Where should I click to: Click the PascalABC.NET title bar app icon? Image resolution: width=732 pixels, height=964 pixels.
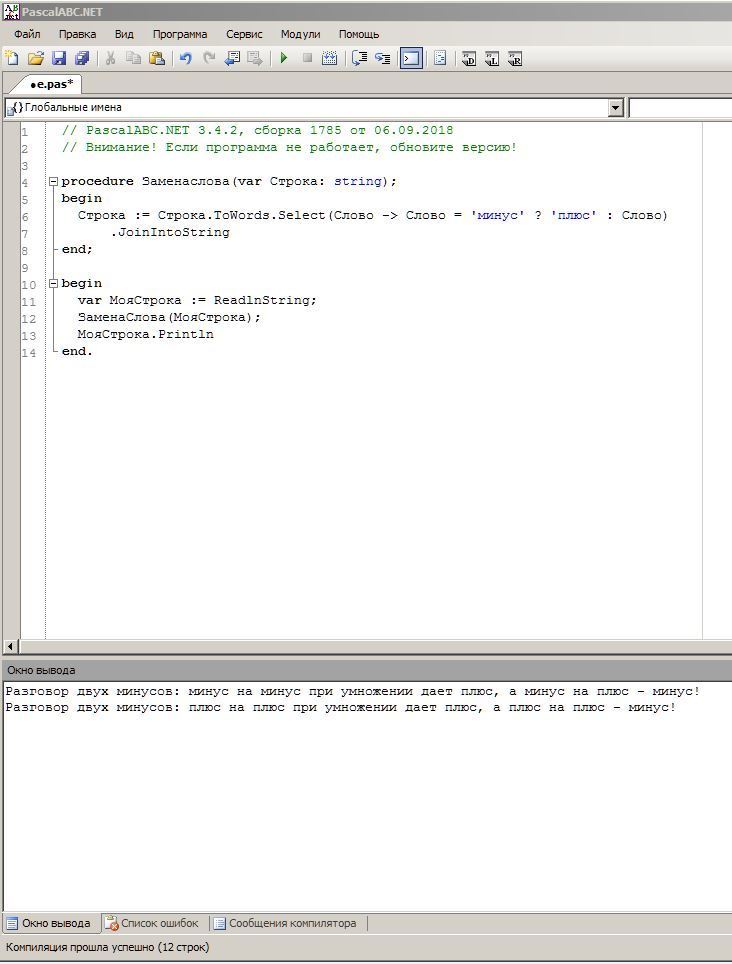coord(11,11)
